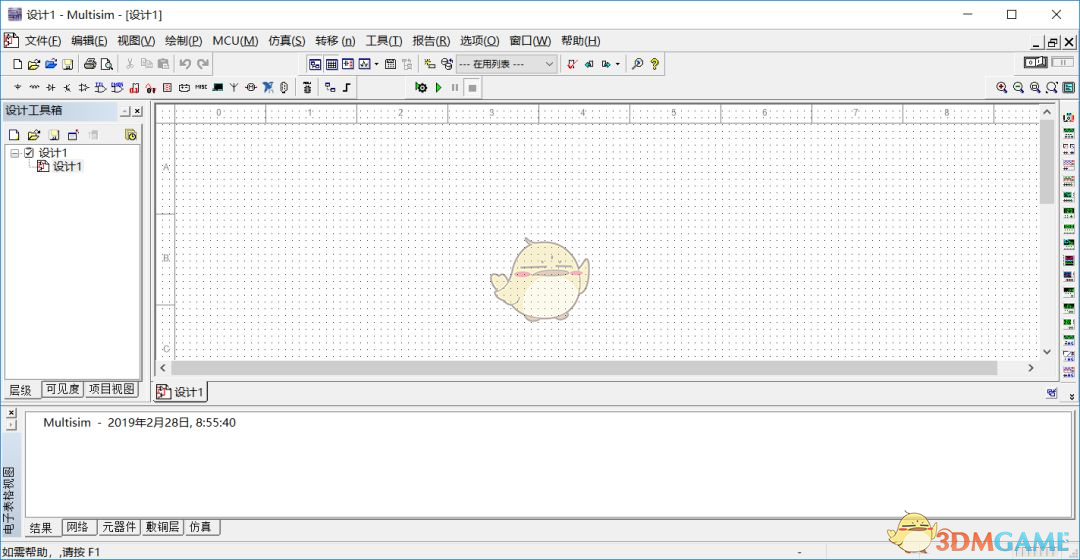This screenshot has width=1080, height=560.
Task: Place a Diode component
Action: click(50, 87)
